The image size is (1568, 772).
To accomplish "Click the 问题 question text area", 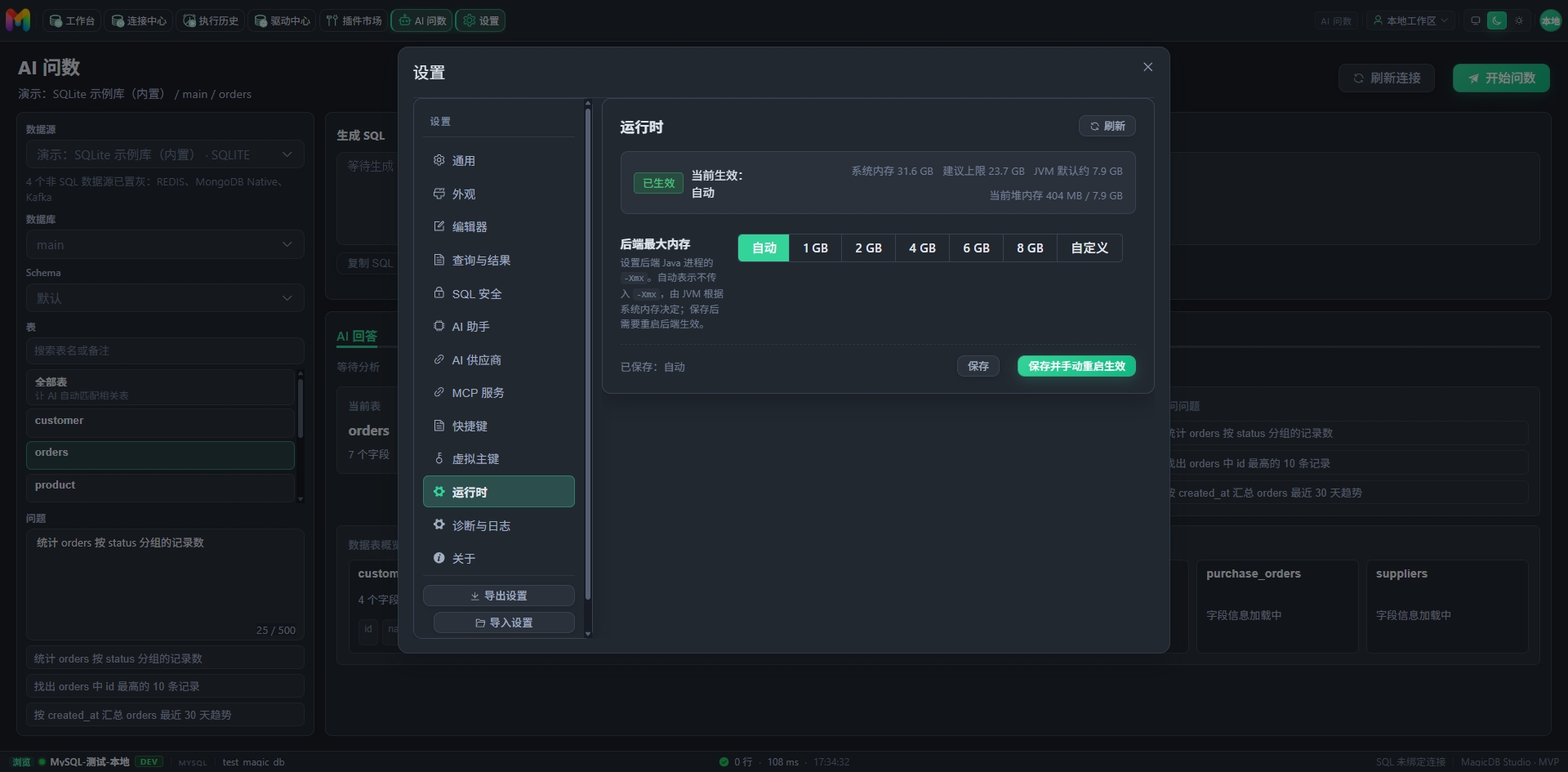I will (x=165, y=584).
